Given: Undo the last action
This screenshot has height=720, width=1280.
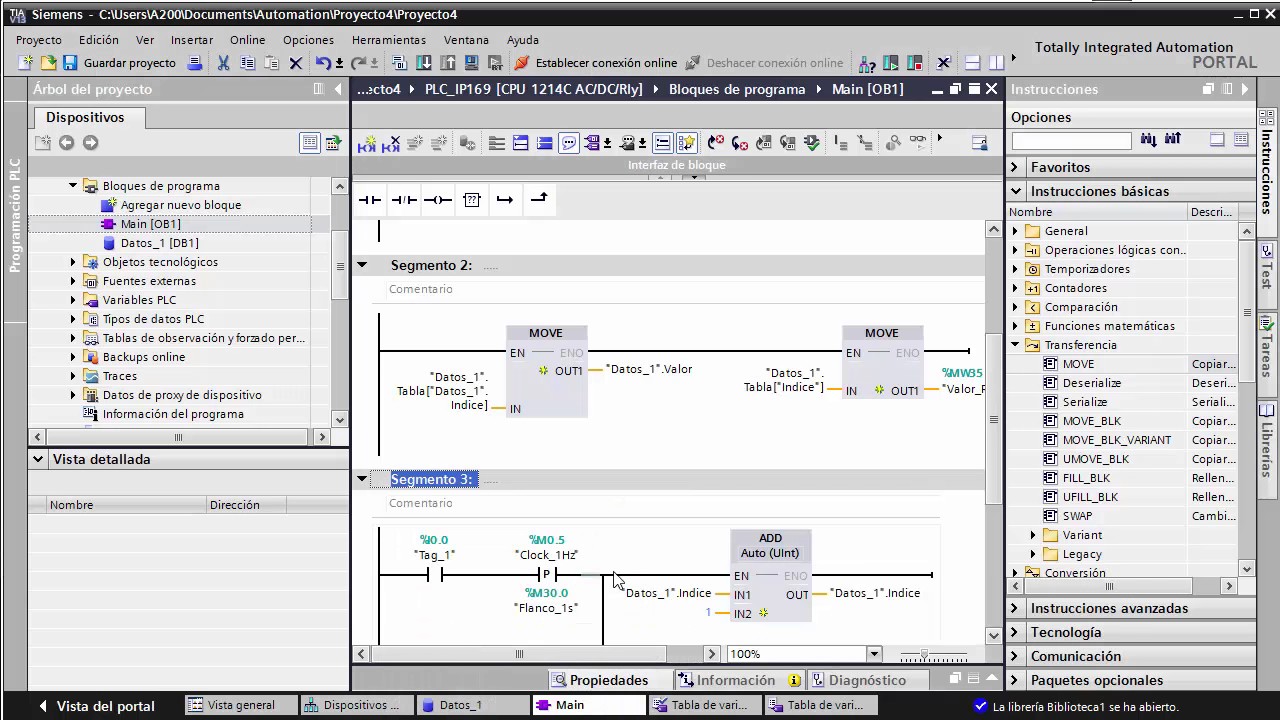Looking at the screenshot, I should (323, 63).
